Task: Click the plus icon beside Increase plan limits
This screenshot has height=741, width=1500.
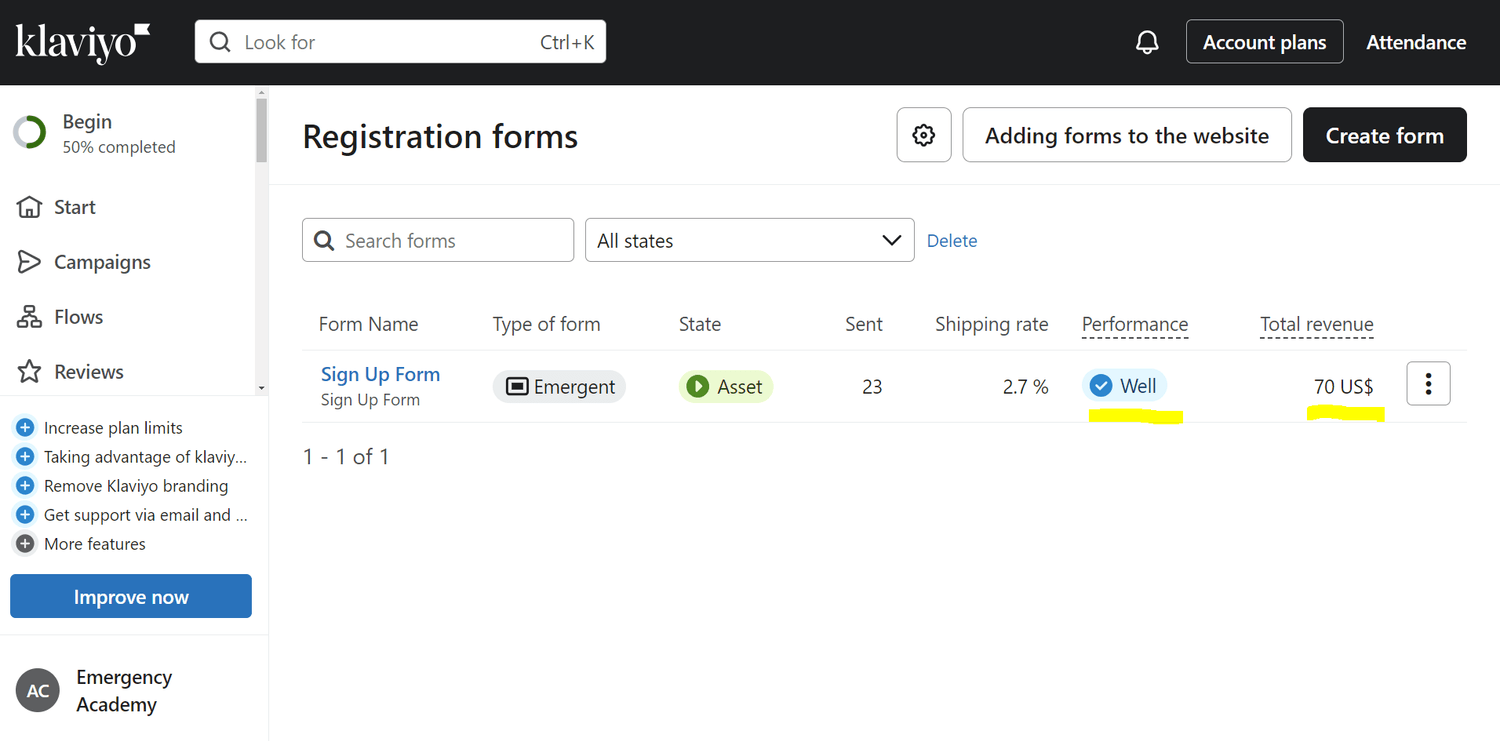Action: pyautogui.click(x=25, y=428)
